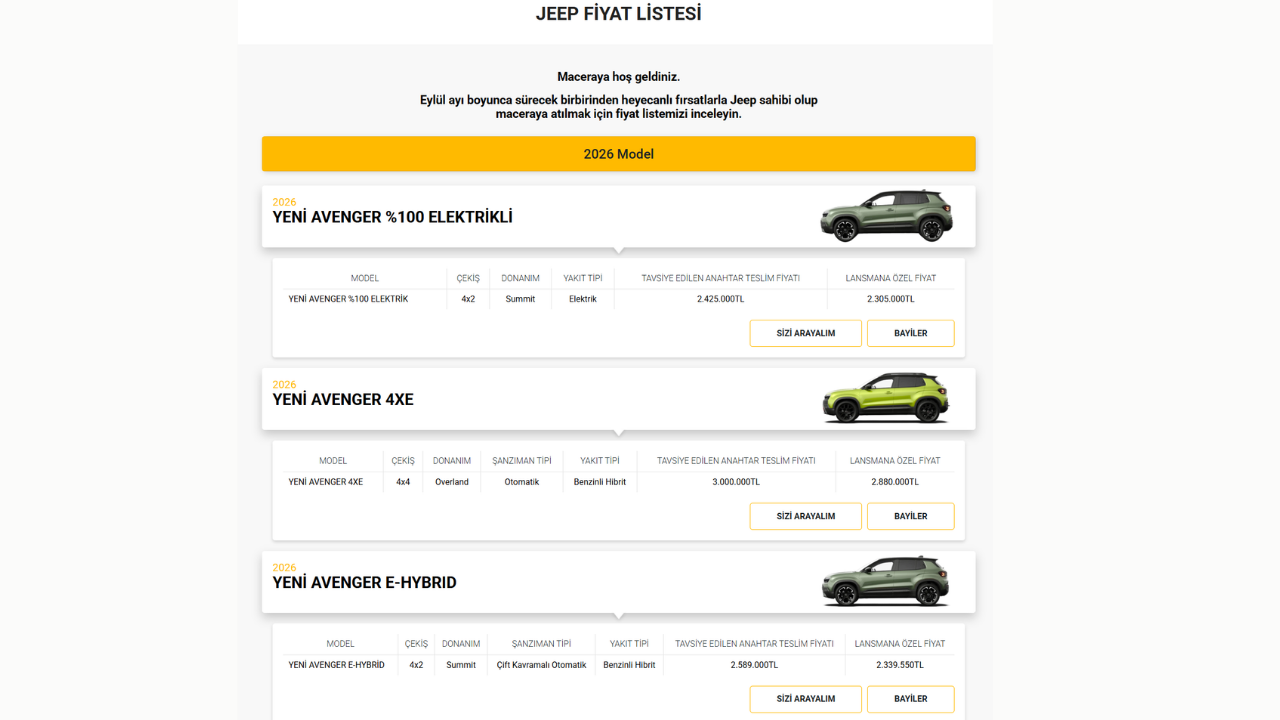Click the 4x2 cell for Avenger %100 Elektrik

pyautogui.click(x=468, y=299)
